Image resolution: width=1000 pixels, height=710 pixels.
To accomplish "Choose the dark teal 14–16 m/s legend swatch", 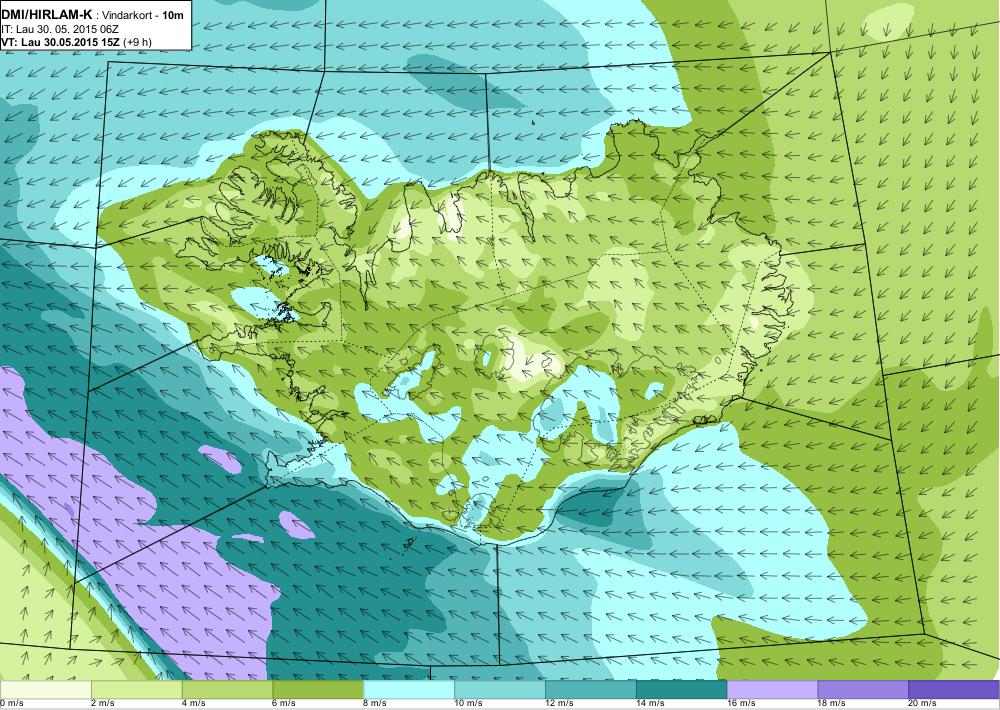I will click(x=682, y=689).
